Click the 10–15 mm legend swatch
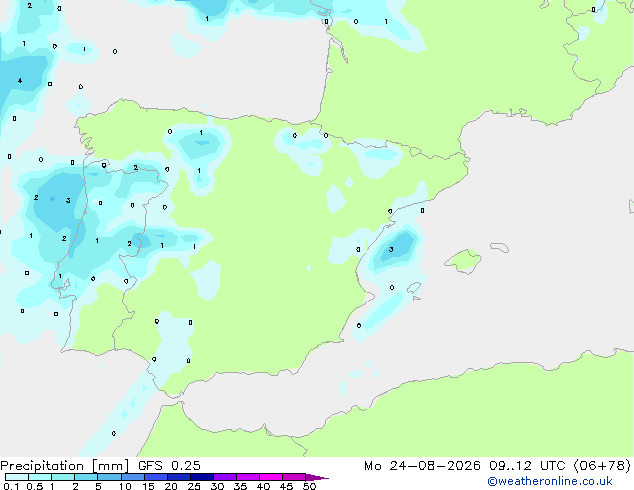This screenshot has width=634, height=490. 132,477
